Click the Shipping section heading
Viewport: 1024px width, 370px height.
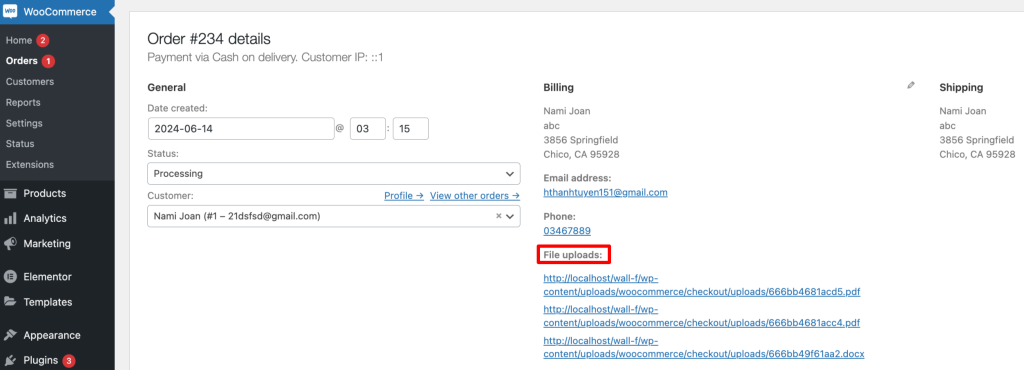961,87
